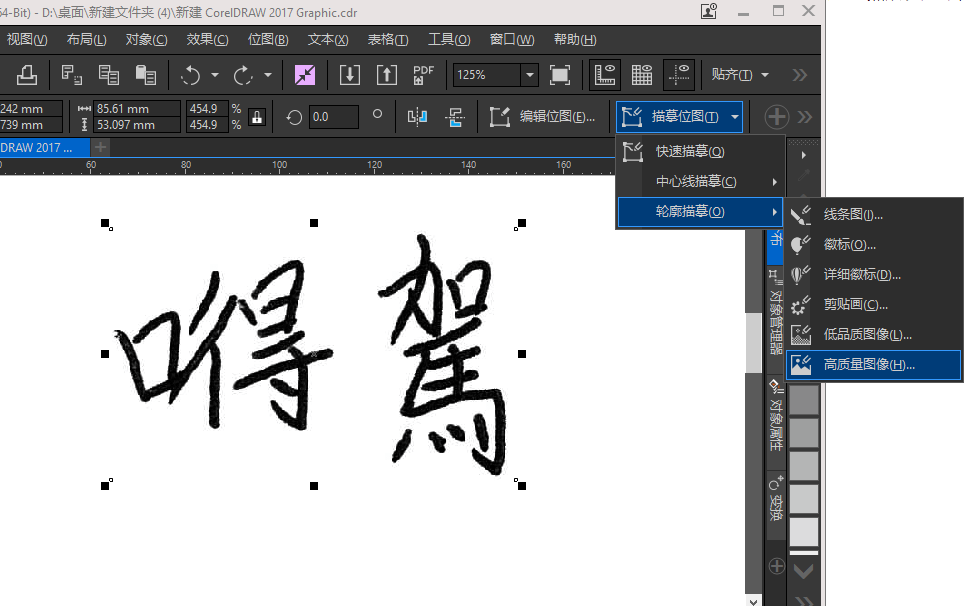Click the rotation angle field showing 0.0
This screenshot has height=606, width=969.
[x=333, y=117]
